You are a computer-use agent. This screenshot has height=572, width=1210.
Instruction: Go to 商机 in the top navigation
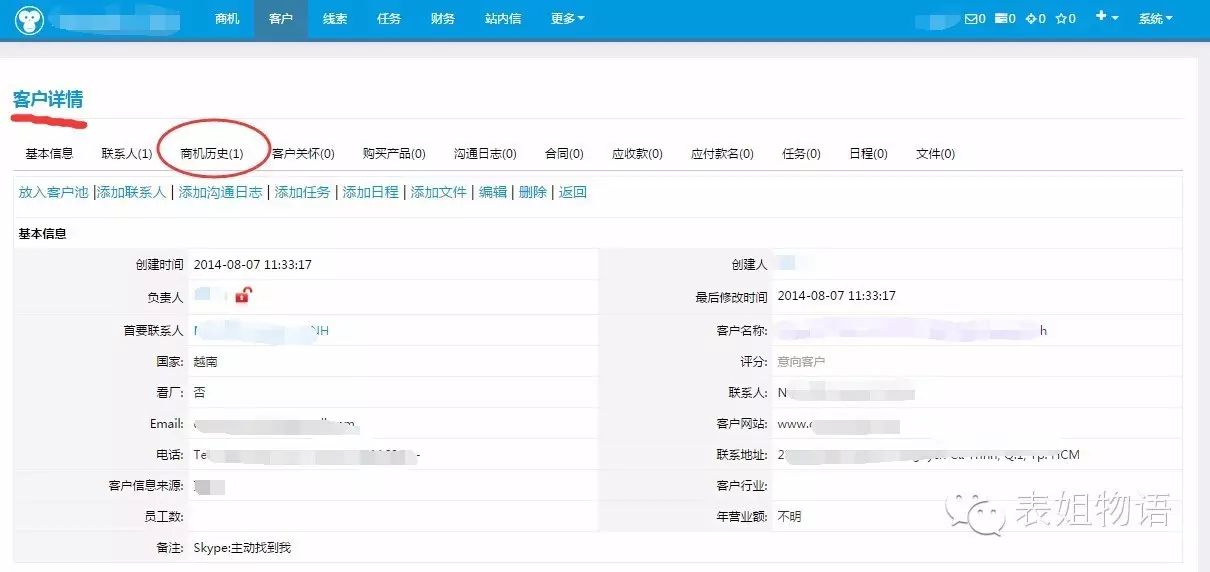point(227,18)
